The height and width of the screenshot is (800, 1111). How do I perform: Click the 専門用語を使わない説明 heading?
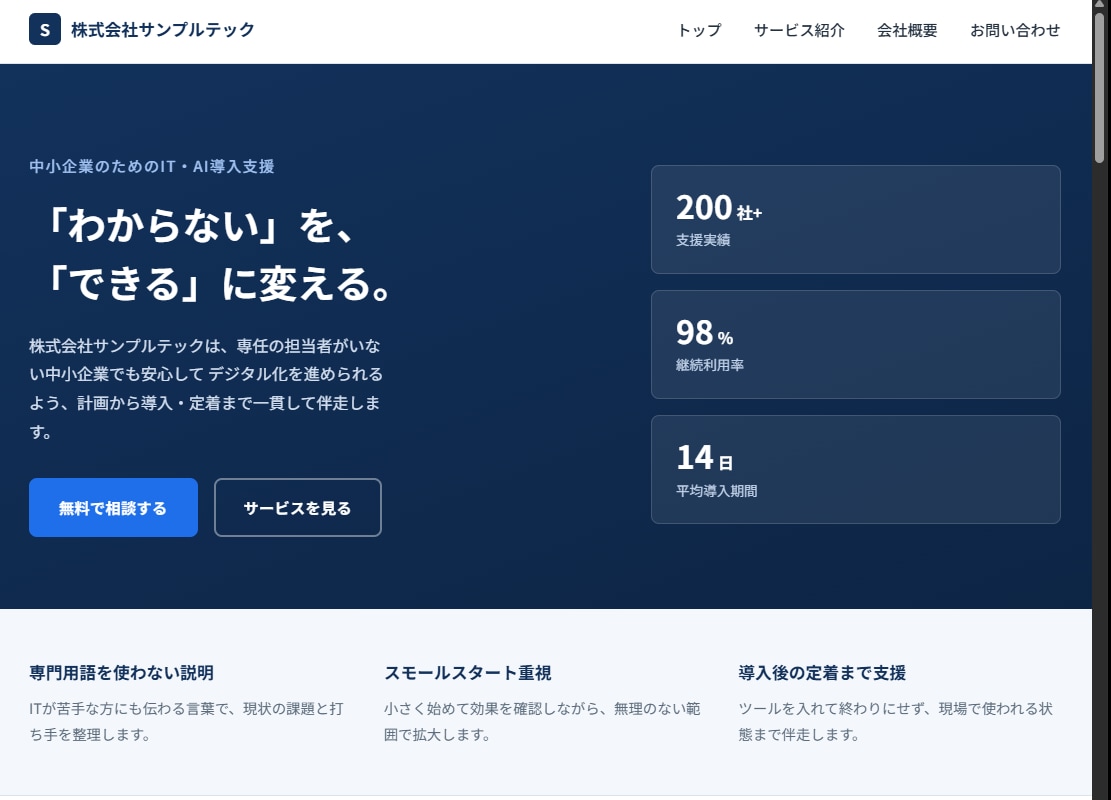(121, 672)
